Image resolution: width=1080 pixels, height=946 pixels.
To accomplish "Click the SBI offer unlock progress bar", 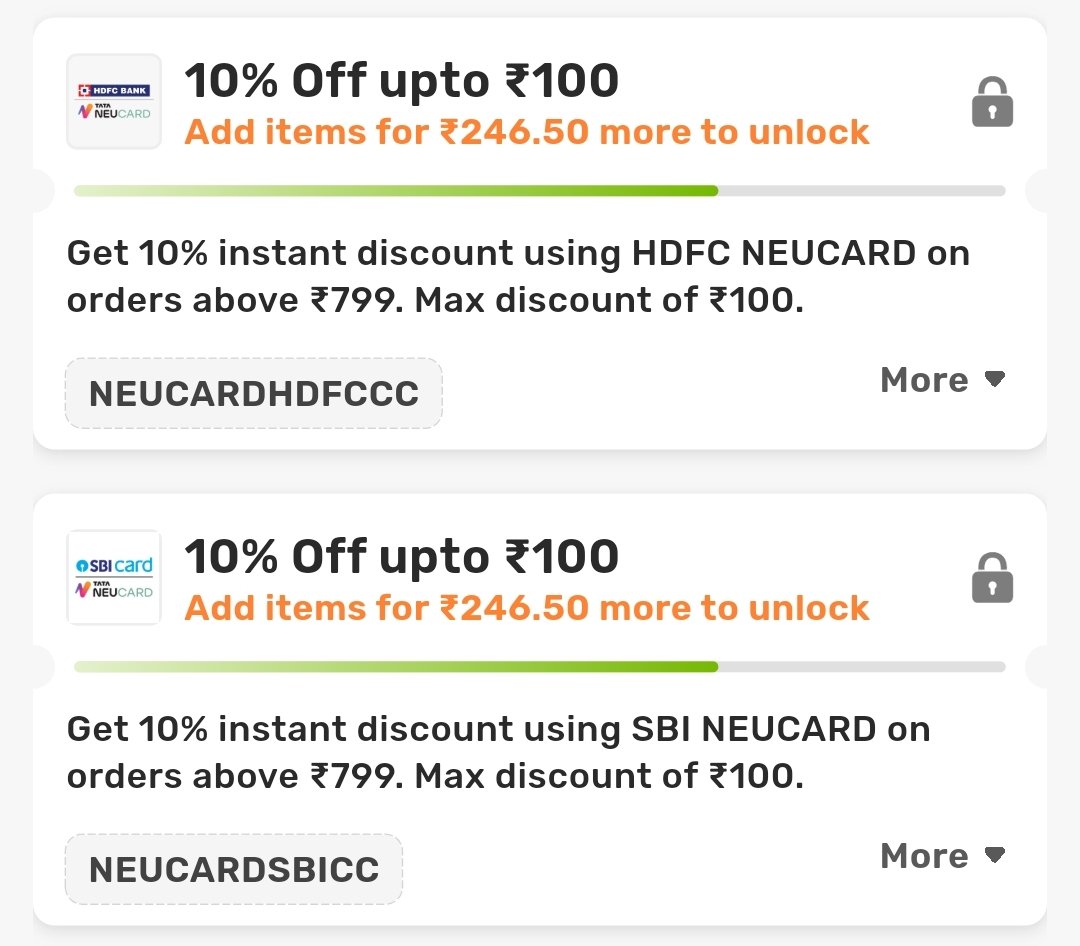I will point(539,667).
